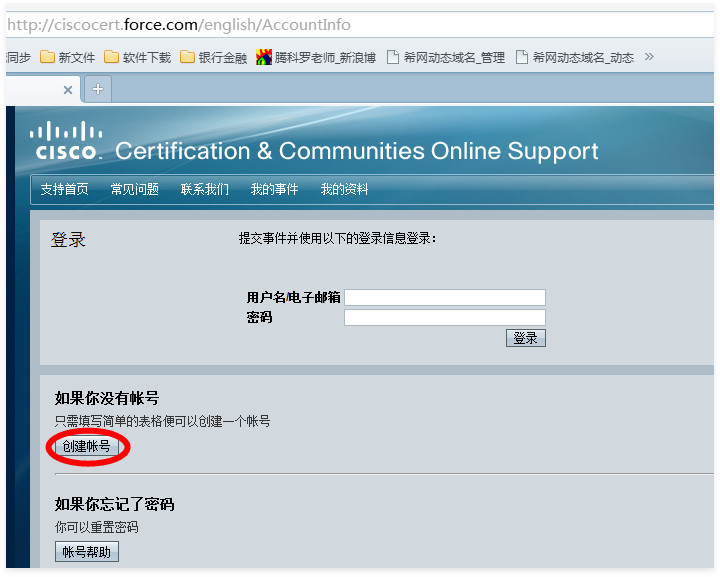Click the Certification & Communities Online Support title
This screenshot has width=720, height=577.
pyautogui.click(x=356, y=151)
